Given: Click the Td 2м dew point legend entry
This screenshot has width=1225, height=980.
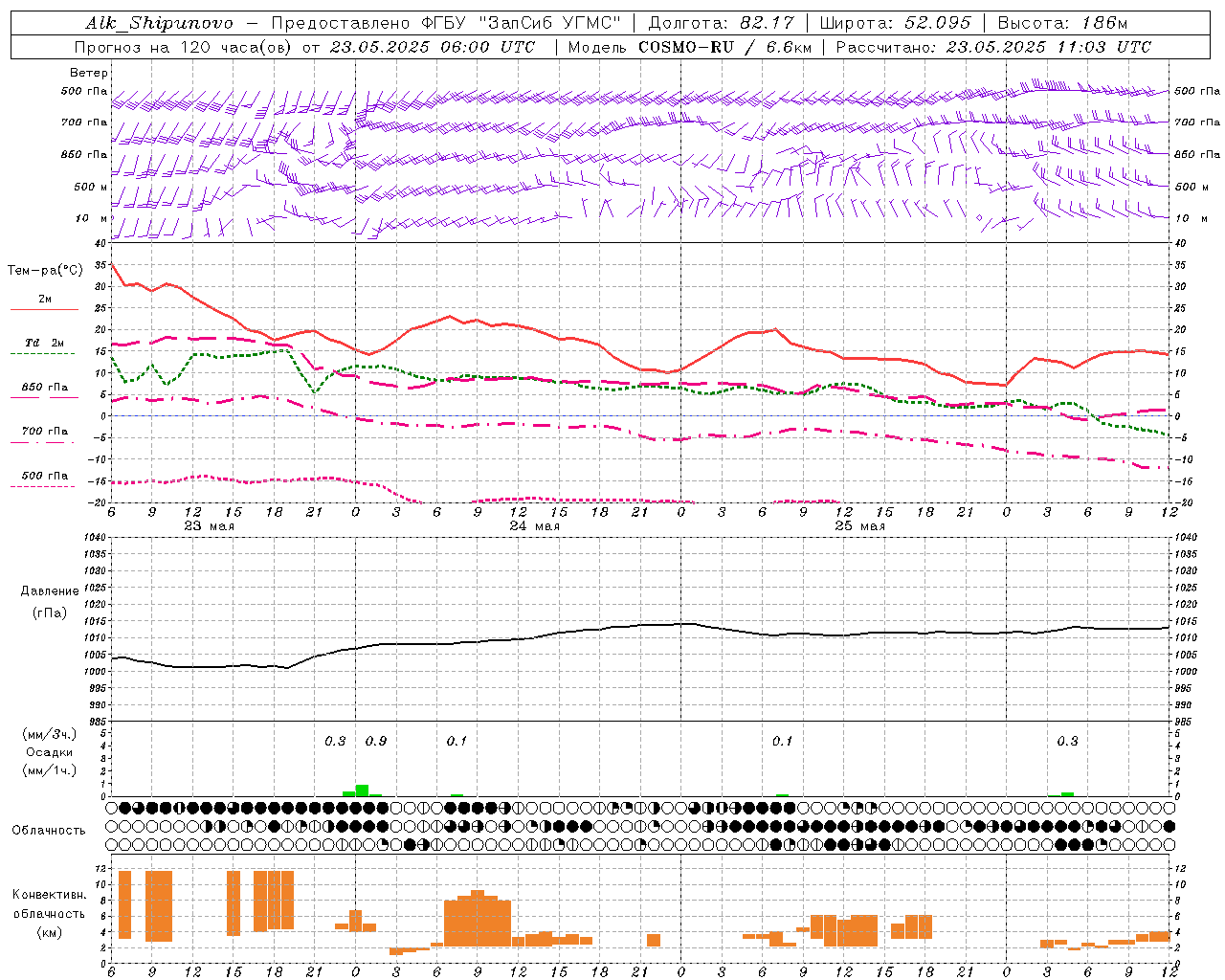Looking at the screenshot, I should (x=45, y=343).
